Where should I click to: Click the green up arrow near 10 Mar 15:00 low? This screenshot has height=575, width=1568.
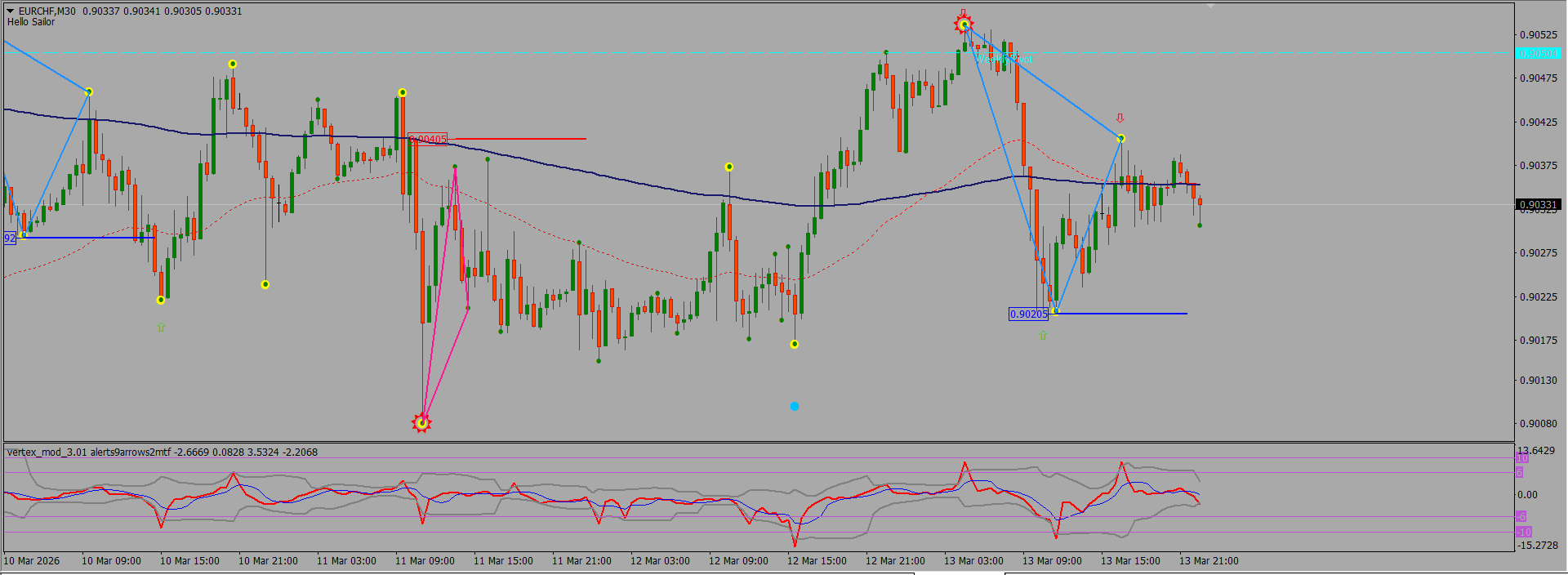click(161, 327)
